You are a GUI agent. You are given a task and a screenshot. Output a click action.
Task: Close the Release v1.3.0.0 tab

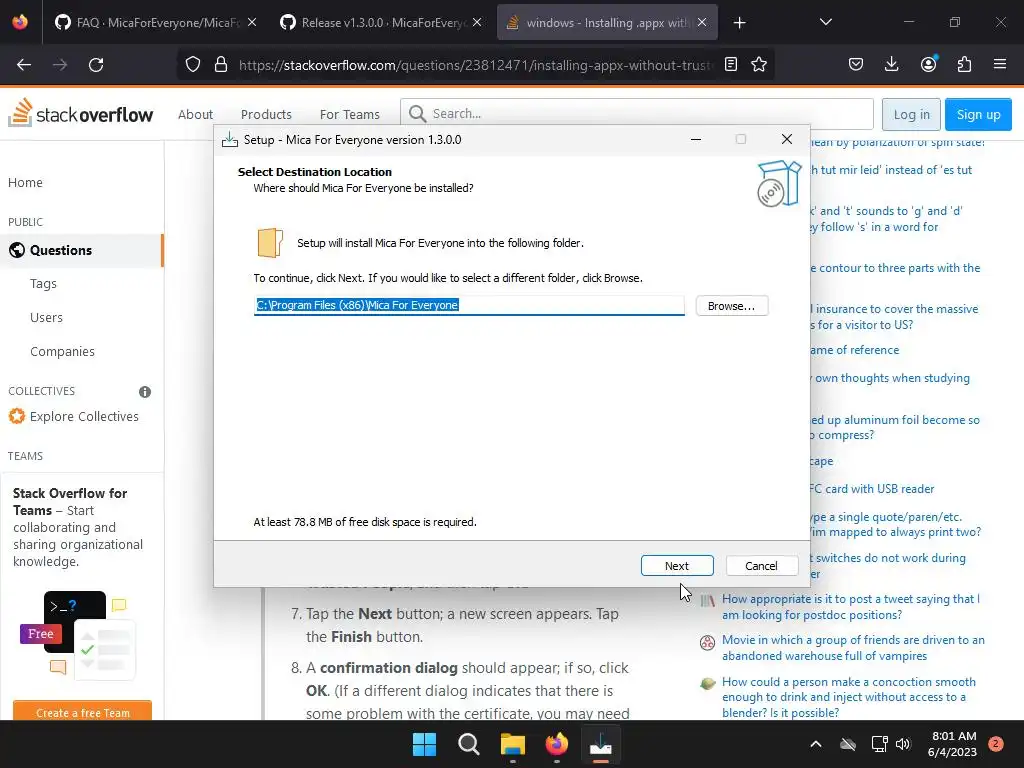(477, 22)
